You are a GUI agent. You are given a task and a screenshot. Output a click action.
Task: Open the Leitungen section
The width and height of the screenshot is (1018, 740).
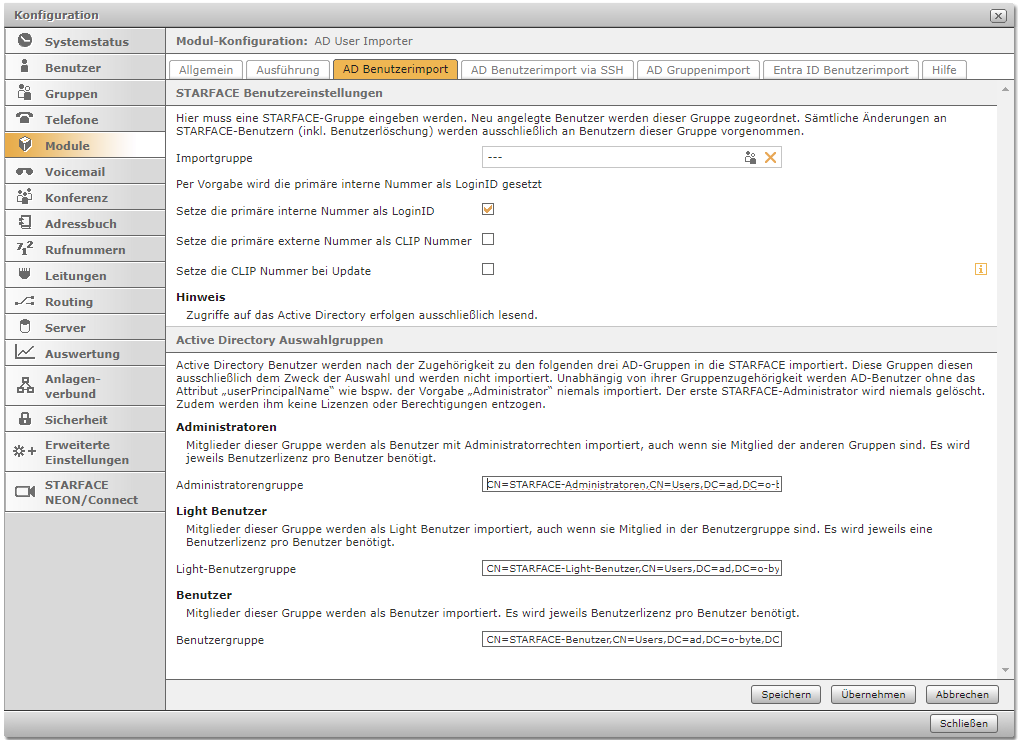85,275
